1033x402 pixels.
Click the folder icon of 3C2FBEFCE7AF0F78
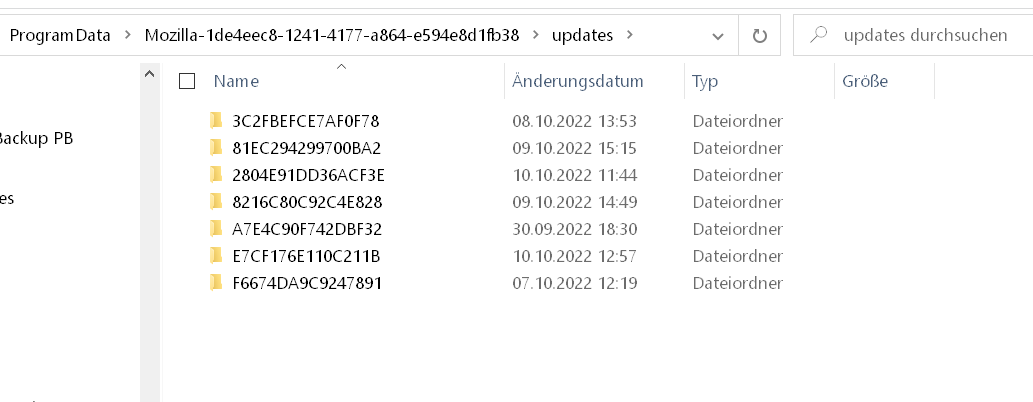pos(215,121)
